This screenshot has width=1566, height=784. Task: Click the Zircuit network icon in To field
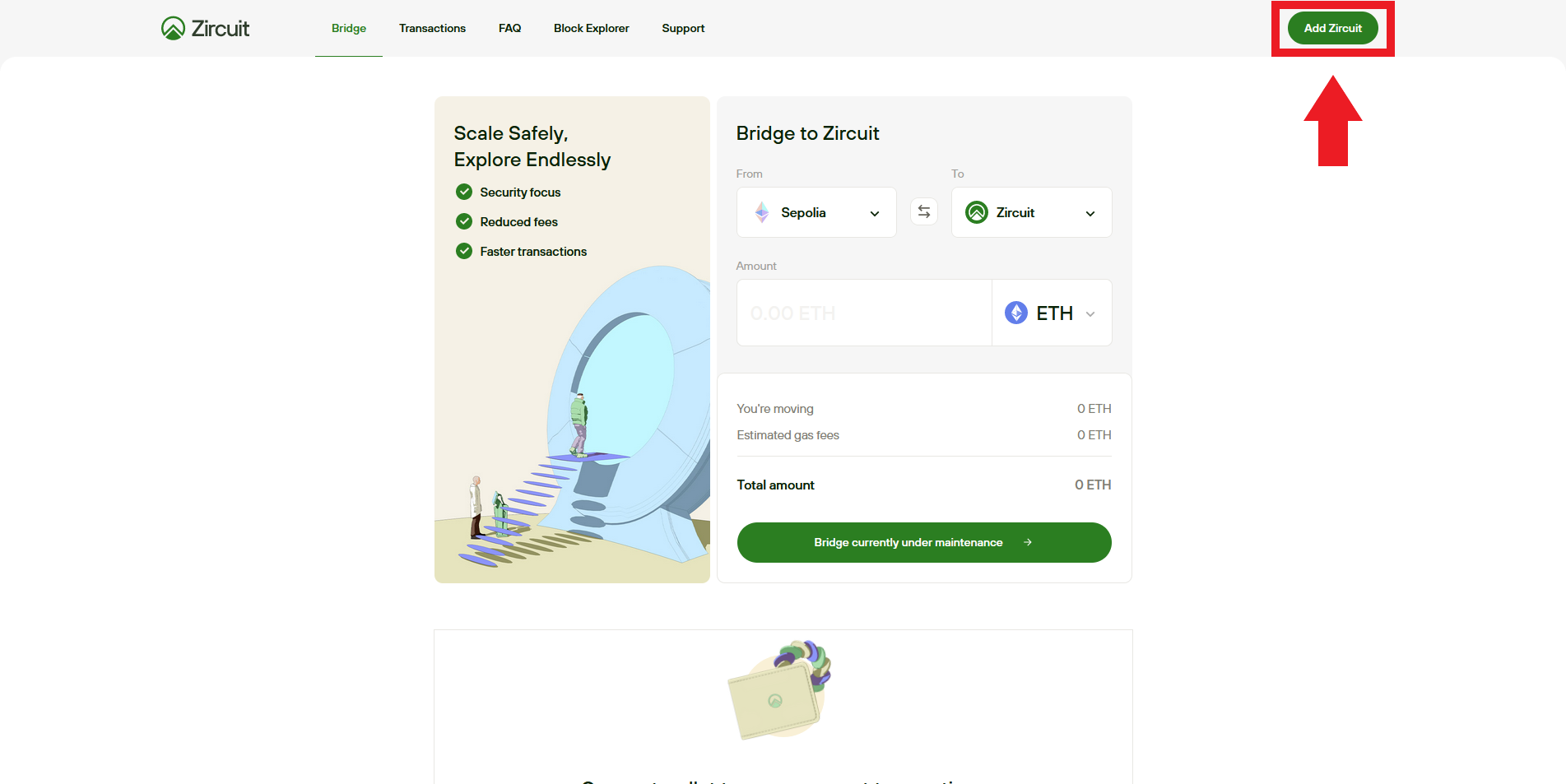tap(977, 212)
